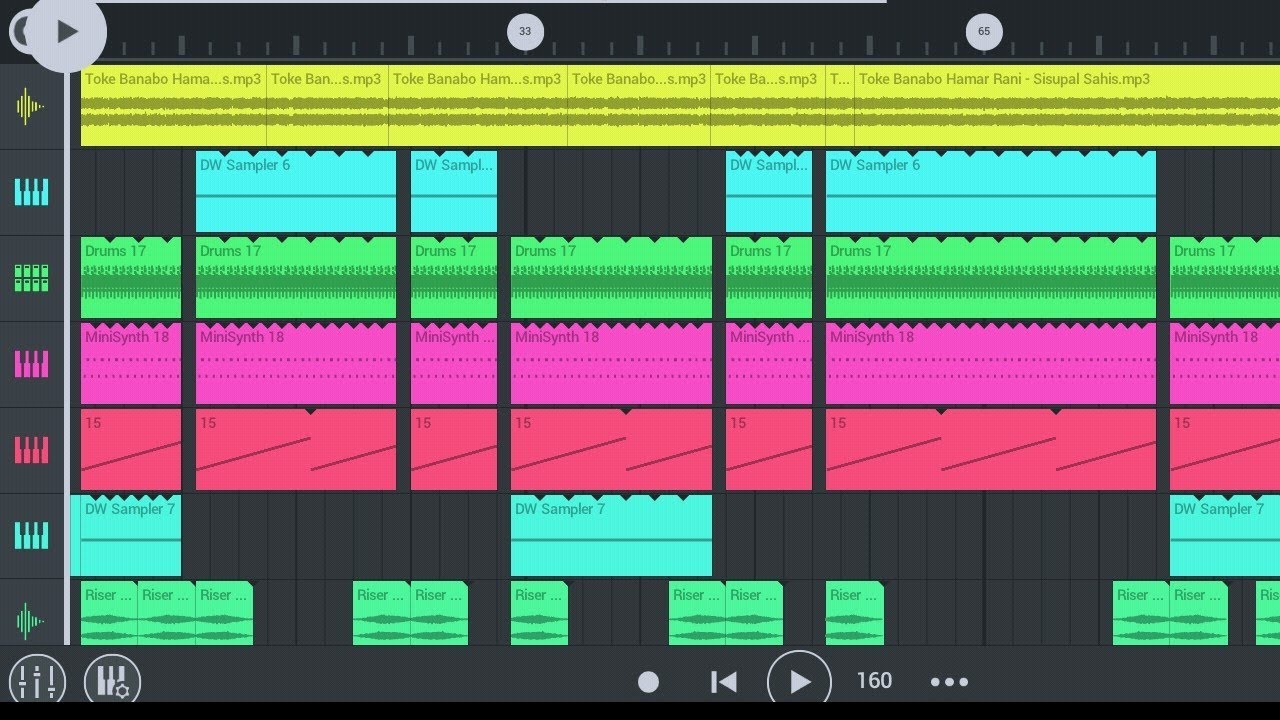Viewport: 1280px width, 720px height.
Task: Select the Toke Banabo...s.mp3 fourth audio clip
Action: pos(639,107)
